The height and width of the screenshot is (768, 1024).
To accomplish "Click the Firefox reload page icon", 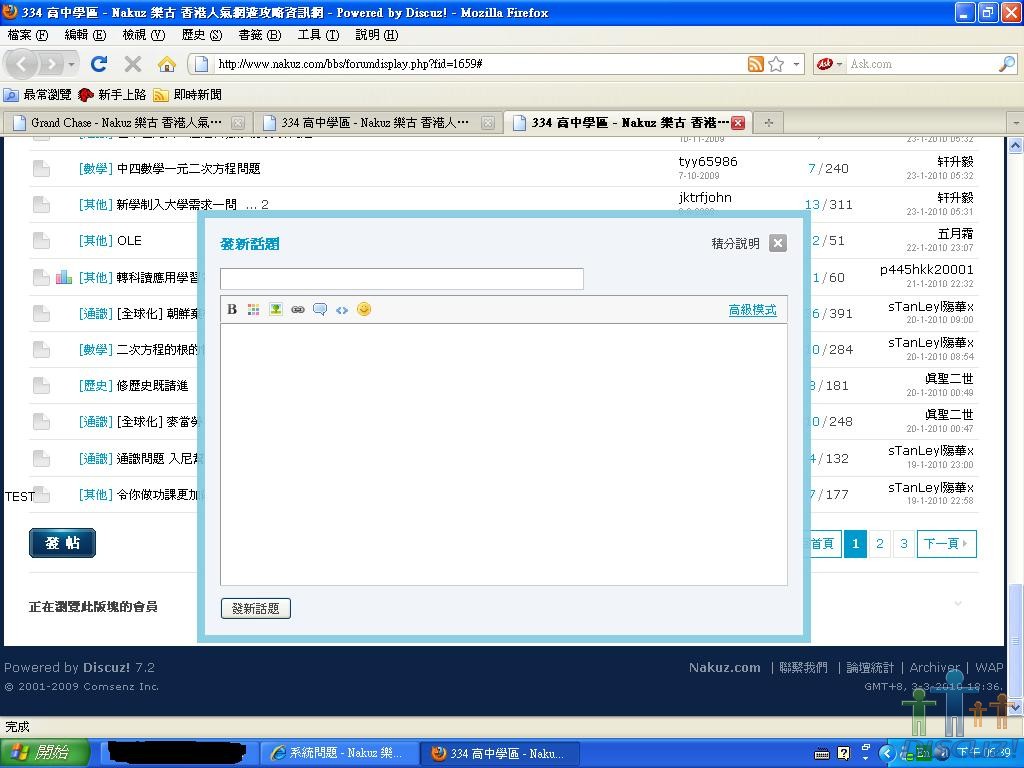I will coord(99,64).
